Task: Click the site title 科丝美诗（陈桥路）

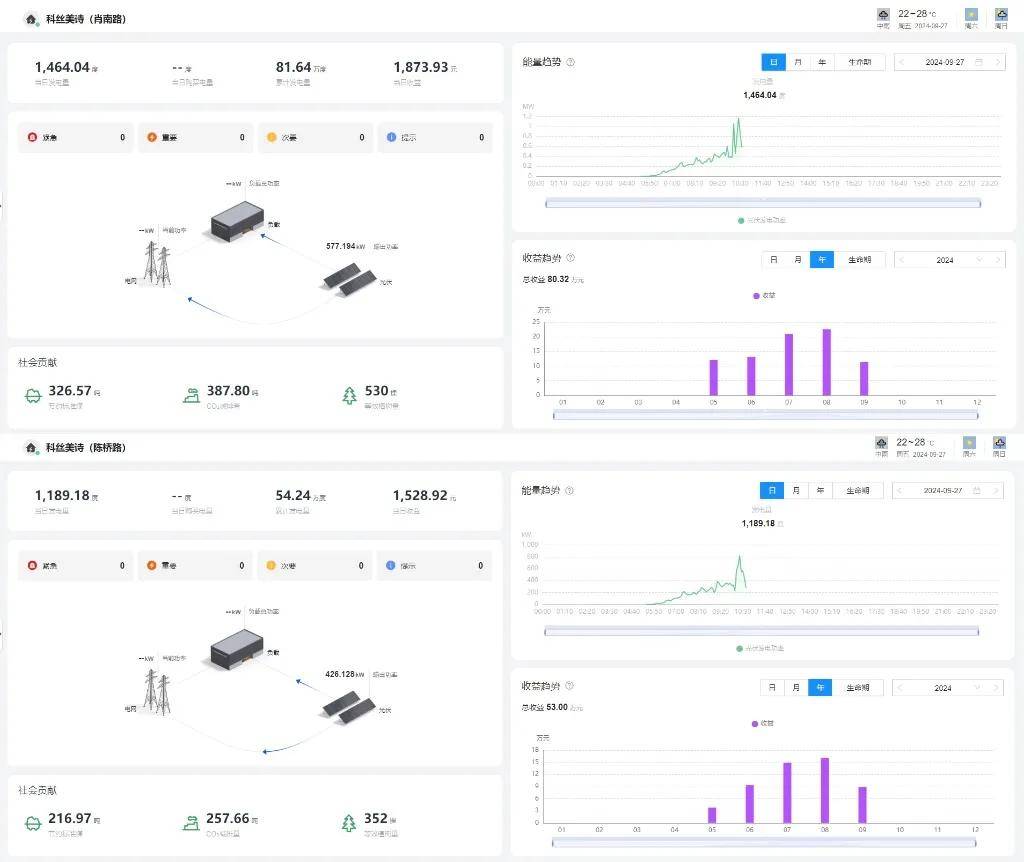Action: (x=86, y=447)
